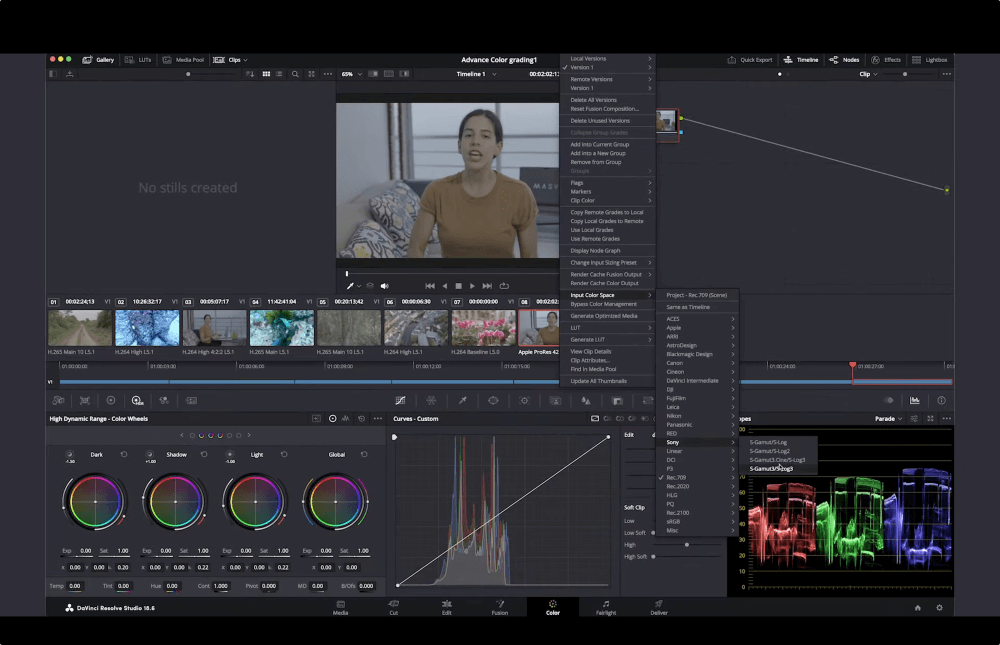
Task: Open the Magic Mask palette icon
Action: tap(555, 401)
